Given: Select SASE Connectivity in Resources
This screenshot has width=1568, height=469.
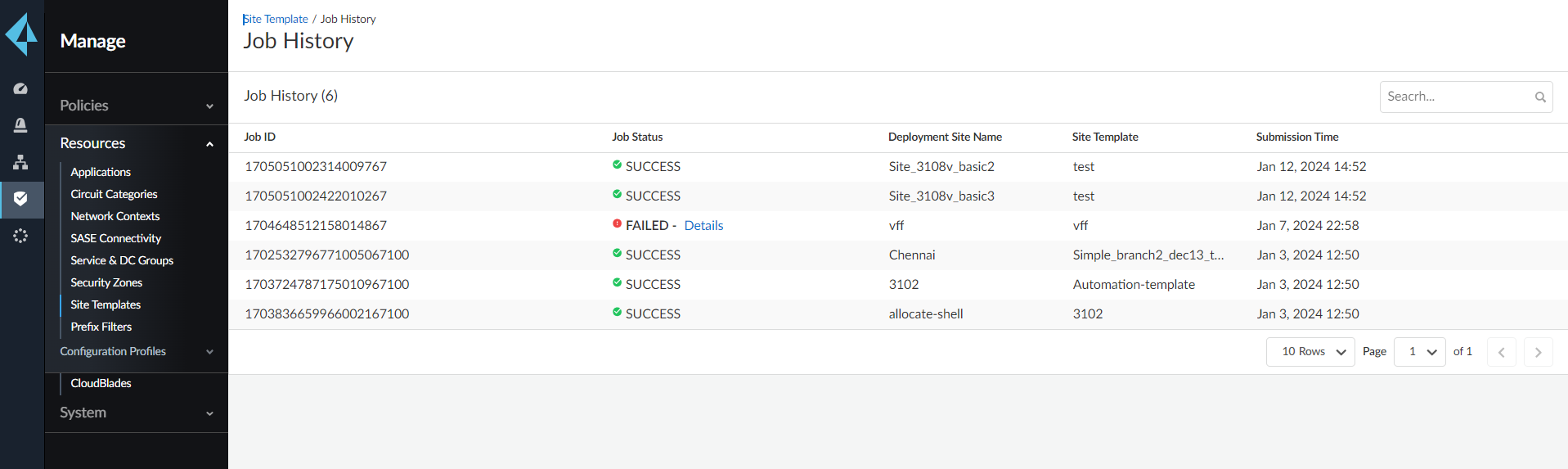Looking at the screenshot, I should coord(116,238).
